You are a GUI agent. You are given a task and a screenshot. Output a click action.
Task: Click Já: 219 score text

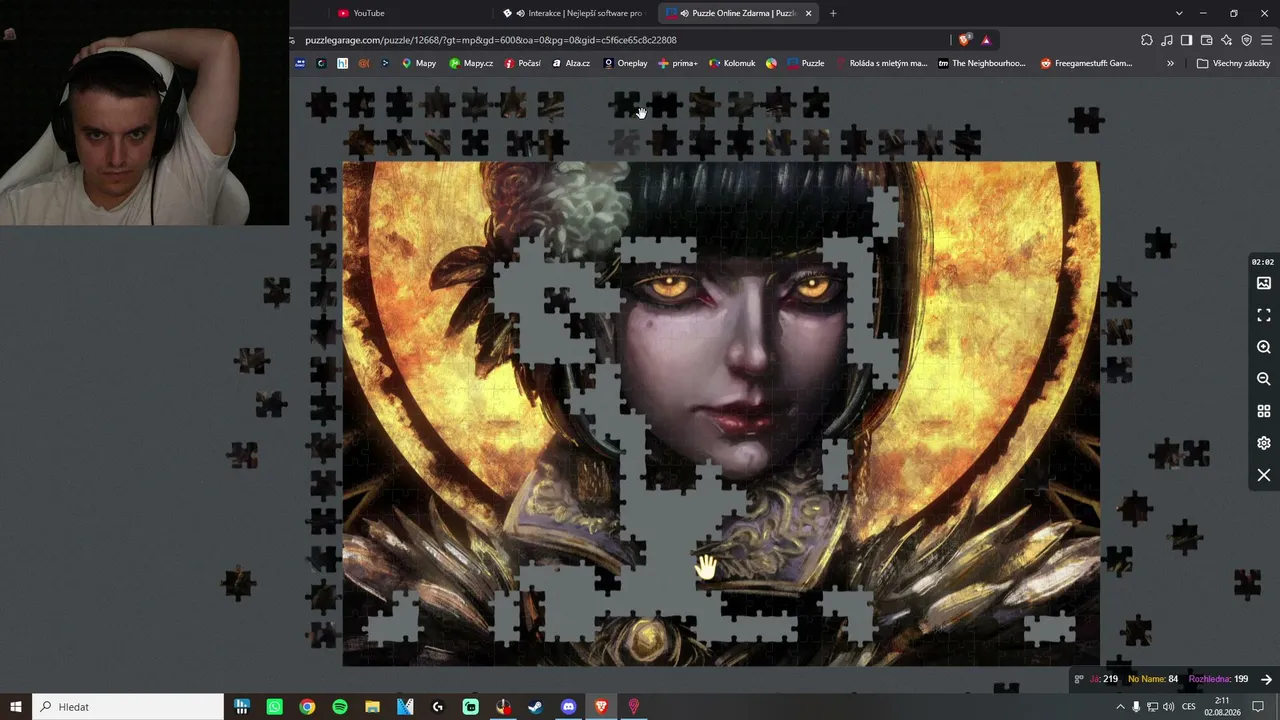click(x=1104, y=679)
